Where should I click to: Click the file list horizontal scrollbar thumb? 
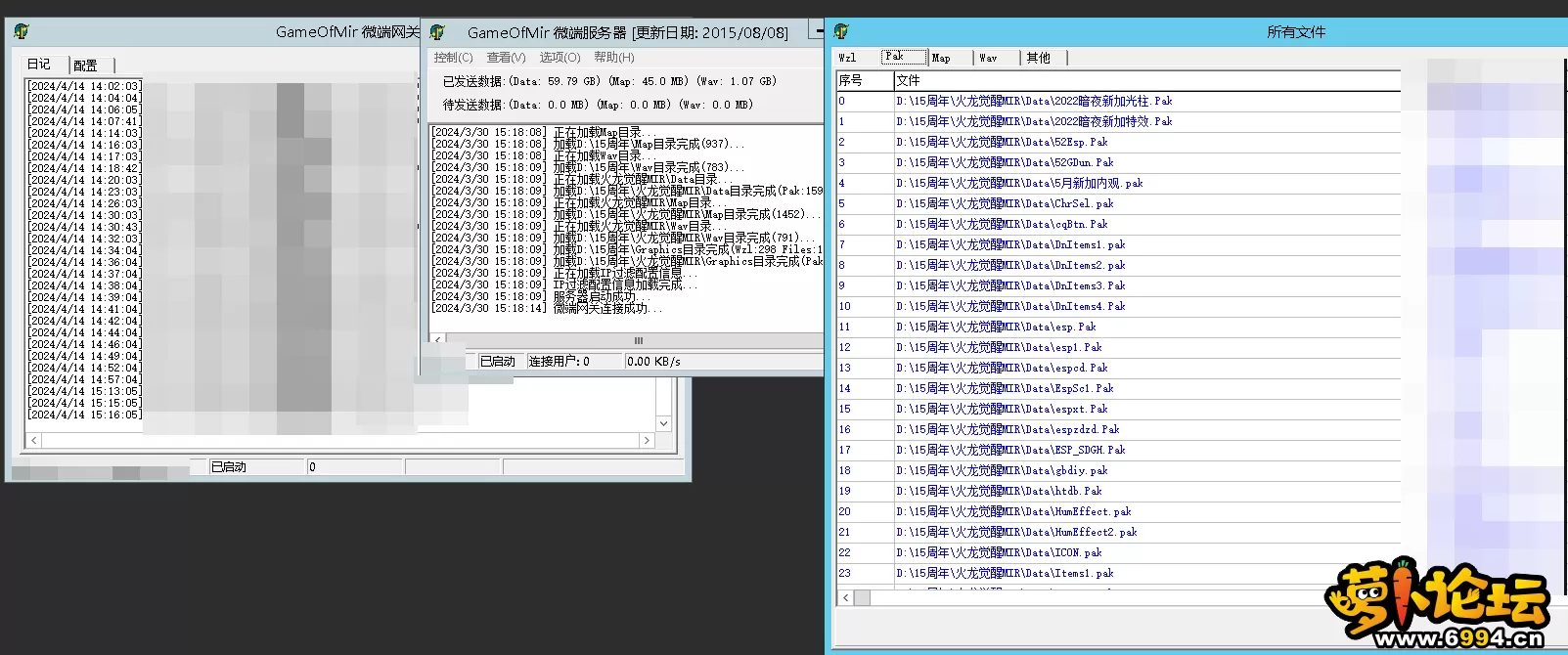pyautogui.click(x=862, y=597)
